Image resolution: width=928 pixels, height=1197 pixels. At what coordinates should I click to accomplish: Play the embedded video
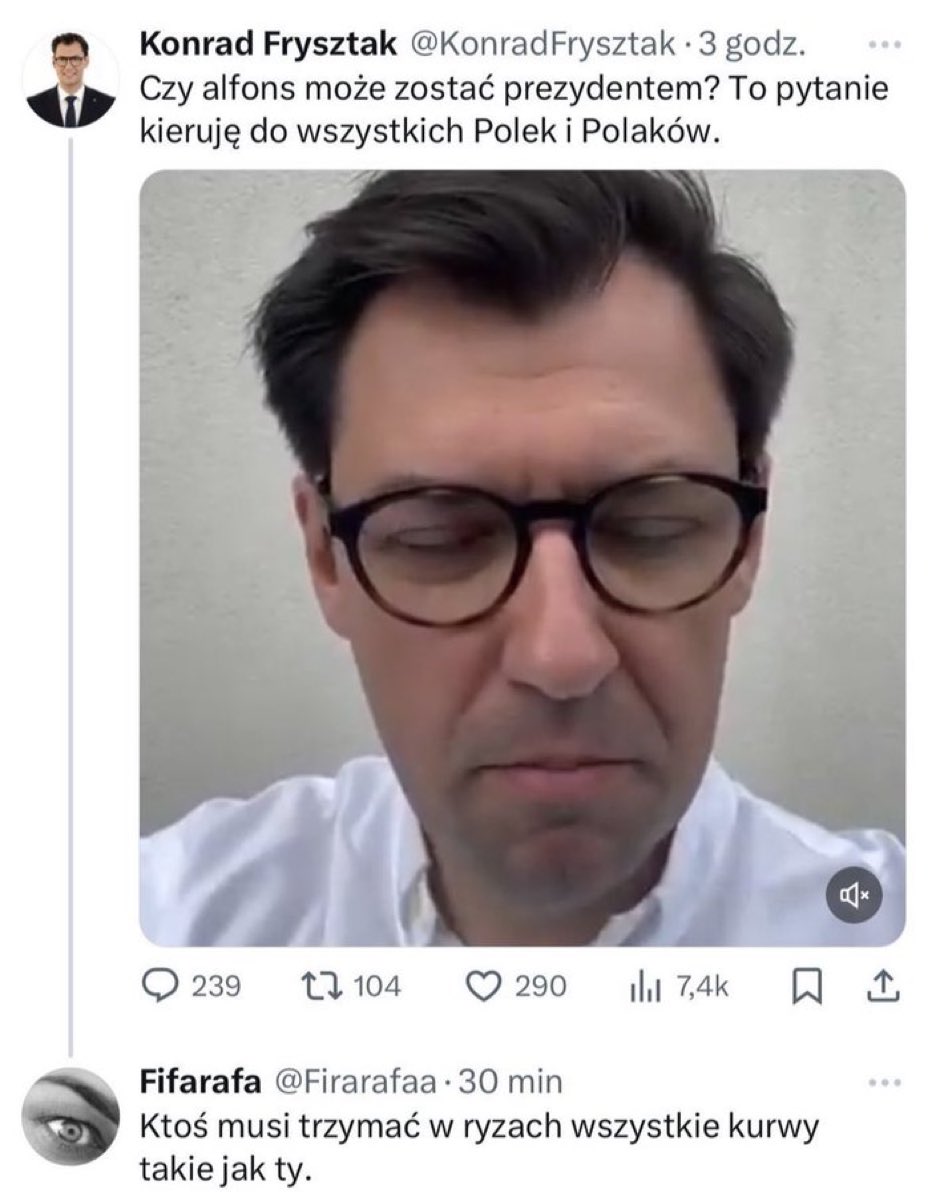[x=522, y=558]
